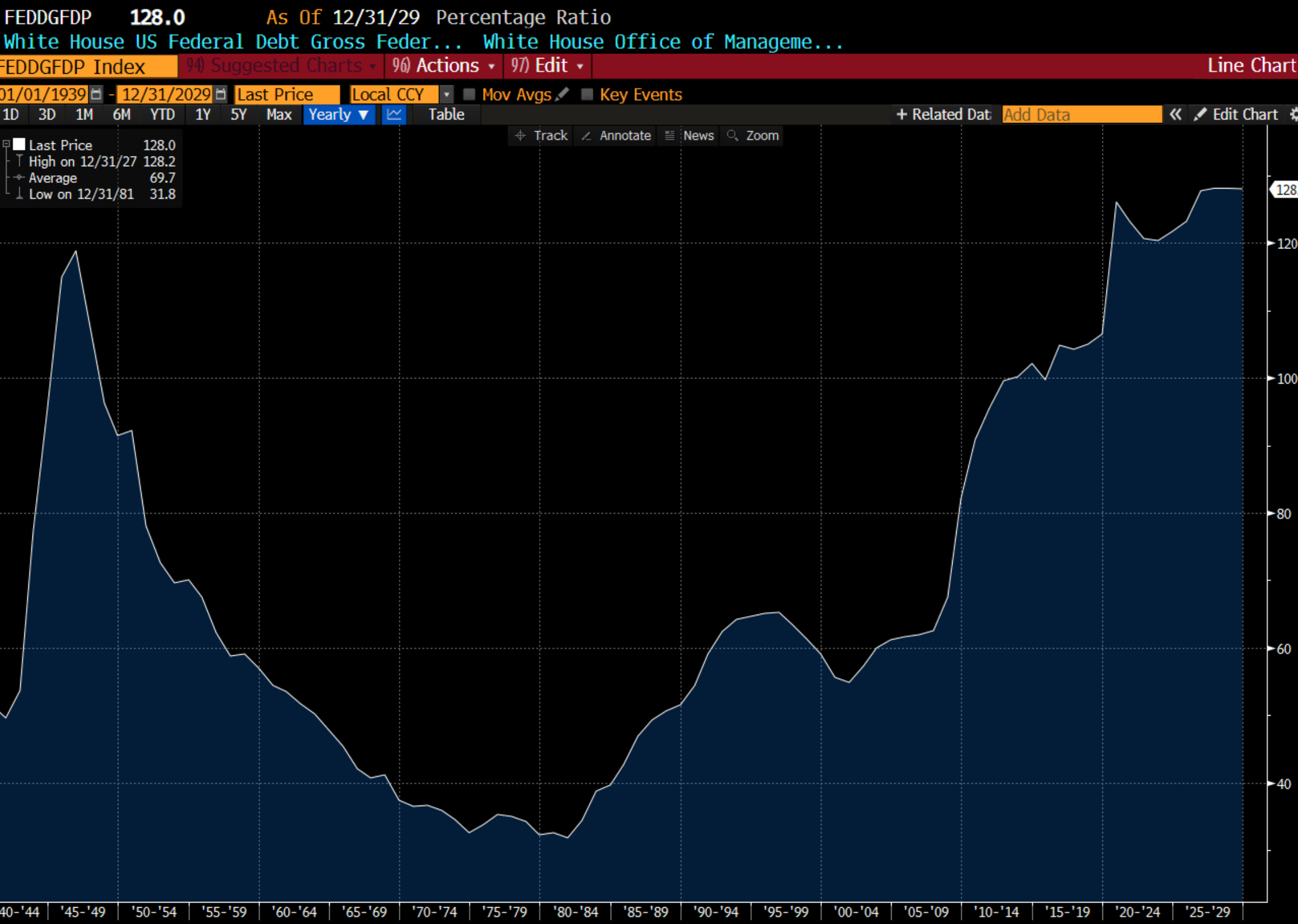1298x924 pixels.
Task: Collapse the Last Price legend tree
Action: pyautogui.click(x=6, y=143)
